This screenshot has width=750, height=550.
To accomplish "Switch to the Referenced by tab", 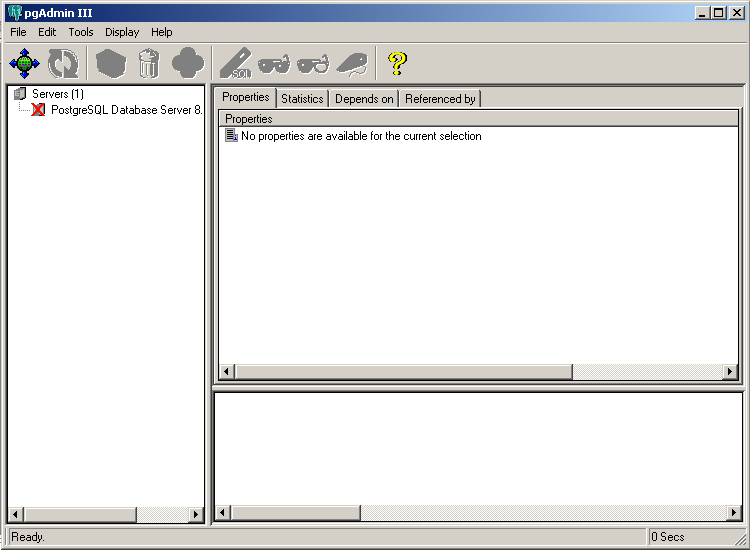I will 440,99.
